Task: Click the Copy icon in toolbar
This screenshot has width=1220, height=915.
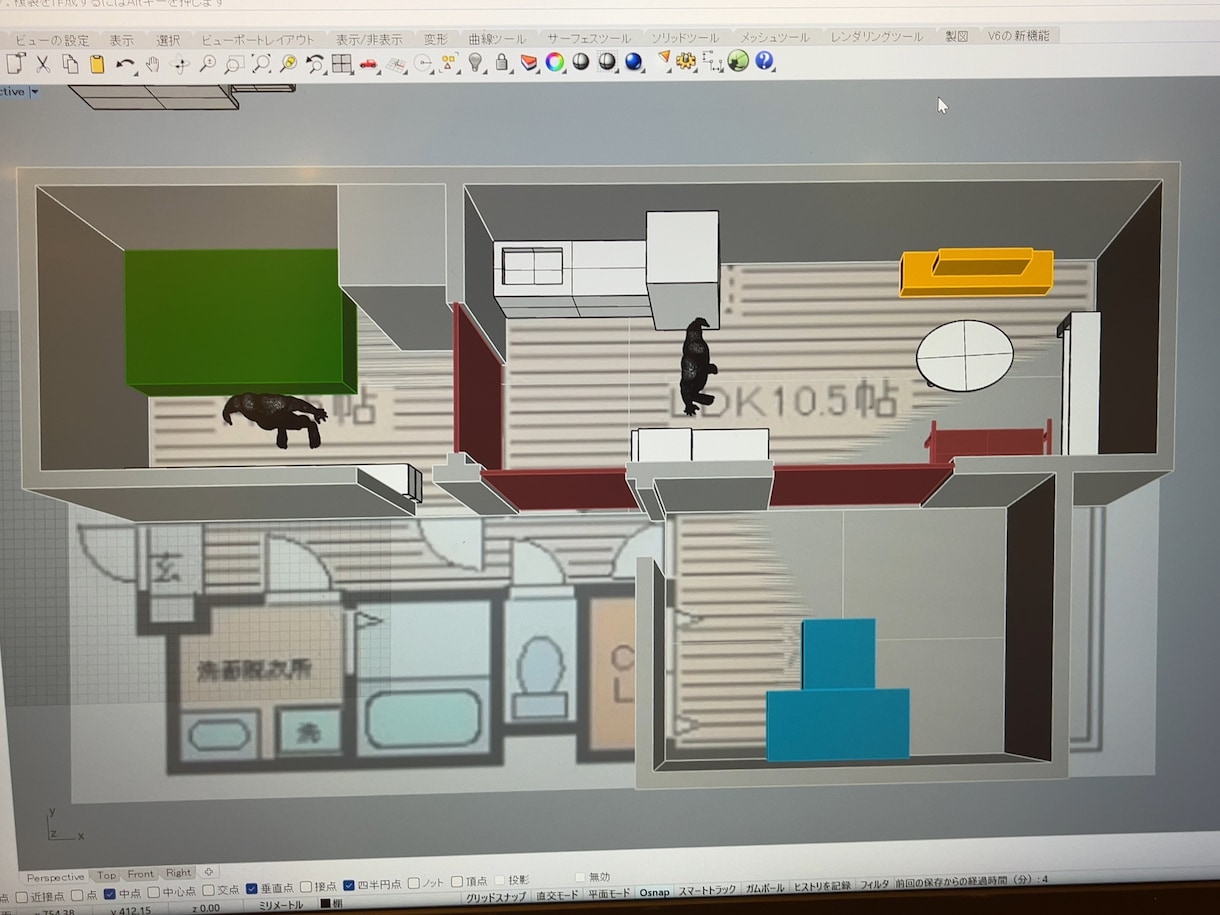Action: pos(70,64)
